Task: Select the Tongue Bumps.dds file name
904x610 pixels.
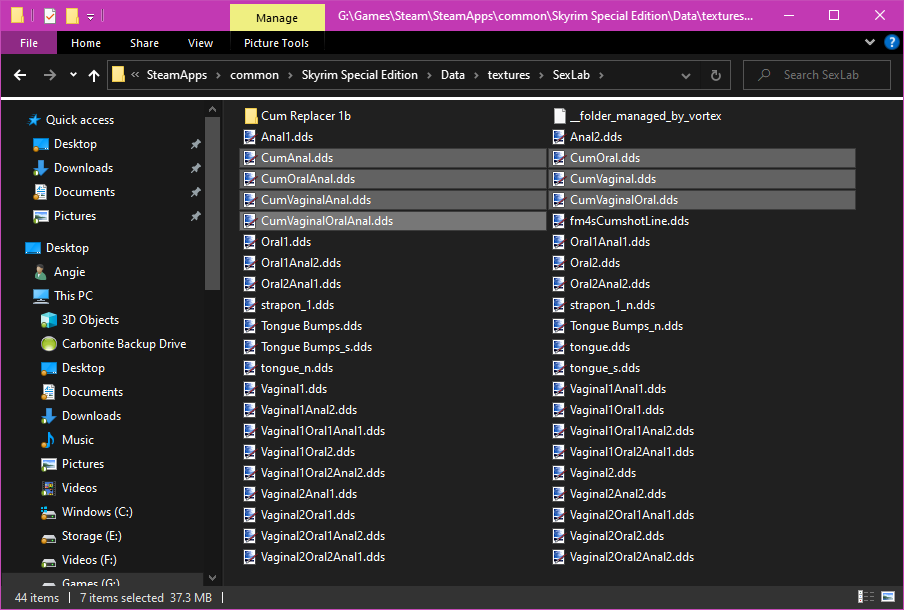Action: (311, 326)
